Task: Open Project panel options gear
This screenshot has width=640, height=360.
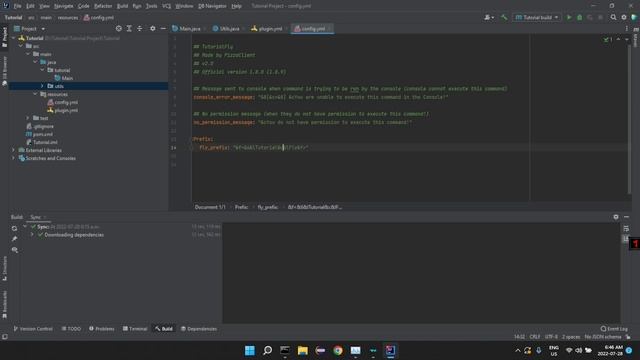Action: click(153, 29)
